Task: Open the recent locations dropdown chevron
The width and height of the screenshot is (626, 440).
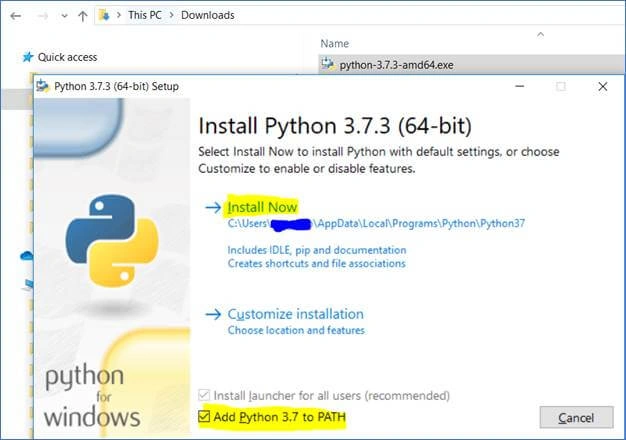Action: pyautogui.click(x=64, y=16)
